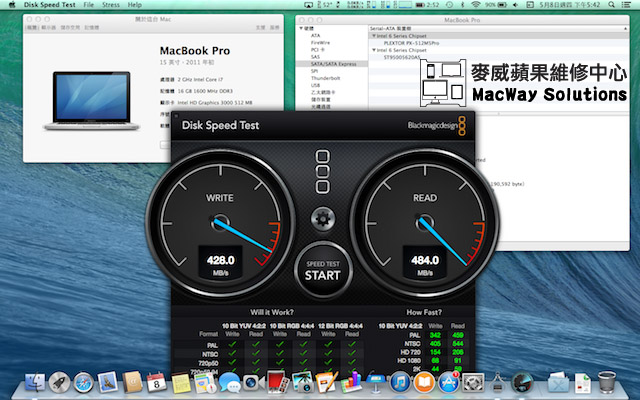The height and width of the screenshot is (400, 640).
Task: Click the MacBook Pro laptop image in About window
Action: (x=92, y=101)
